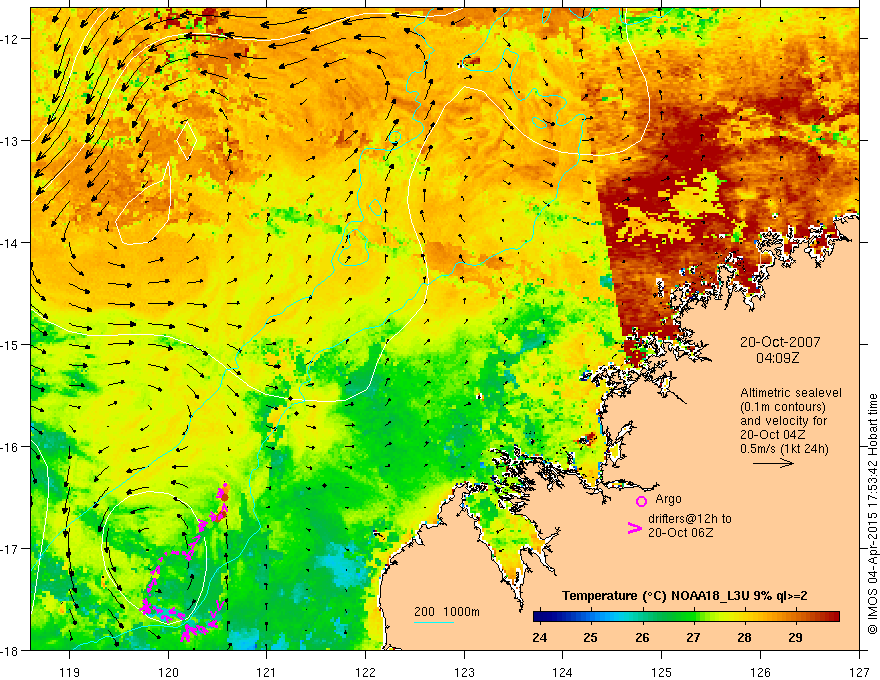
Task: Click the colorbar value 27
Action: point(693,638)
